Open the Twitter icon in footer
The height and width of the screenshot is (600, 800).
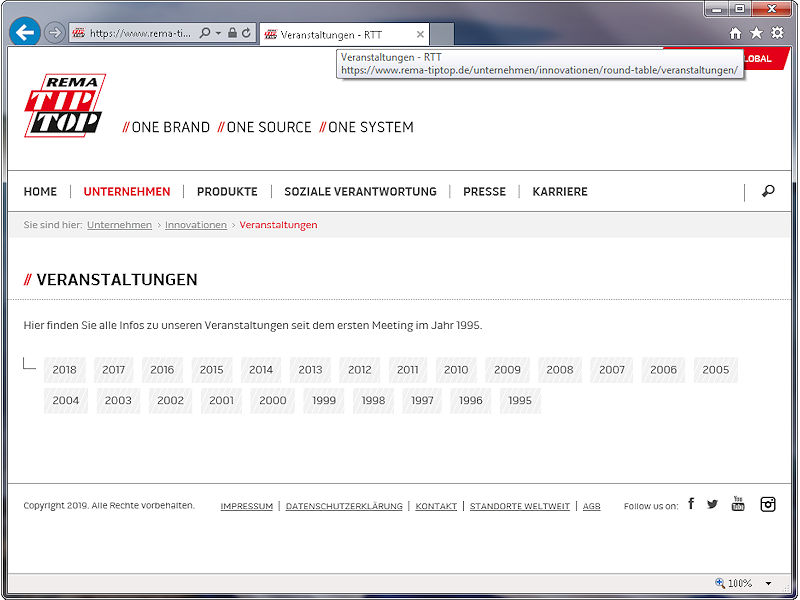713,504
